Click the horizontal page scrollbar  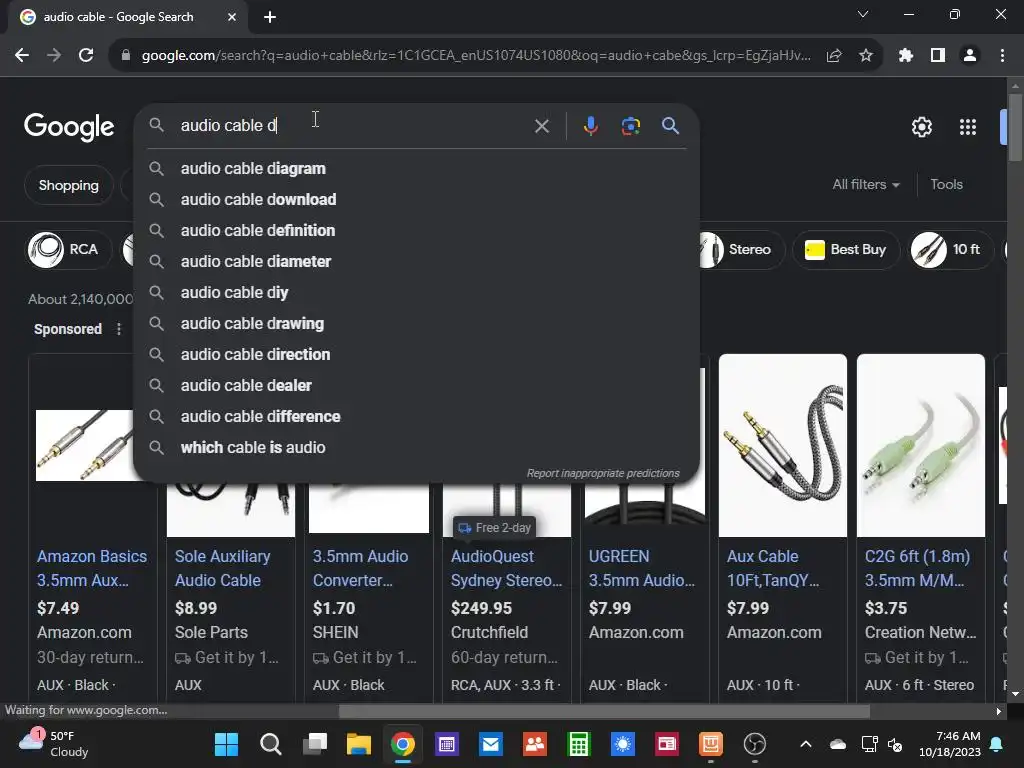click(604, 711)
